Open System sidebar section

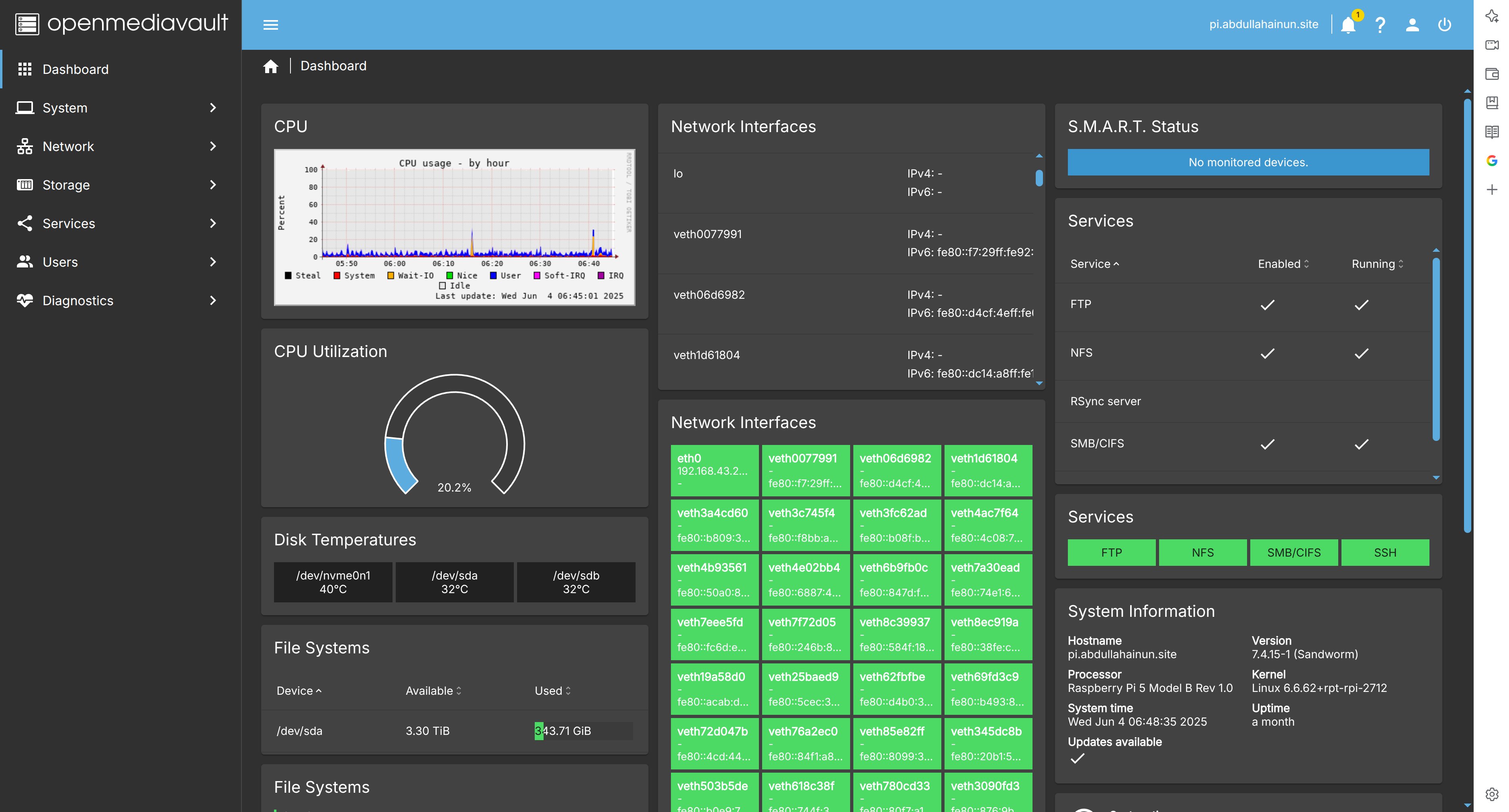click(x=120, y=108)
